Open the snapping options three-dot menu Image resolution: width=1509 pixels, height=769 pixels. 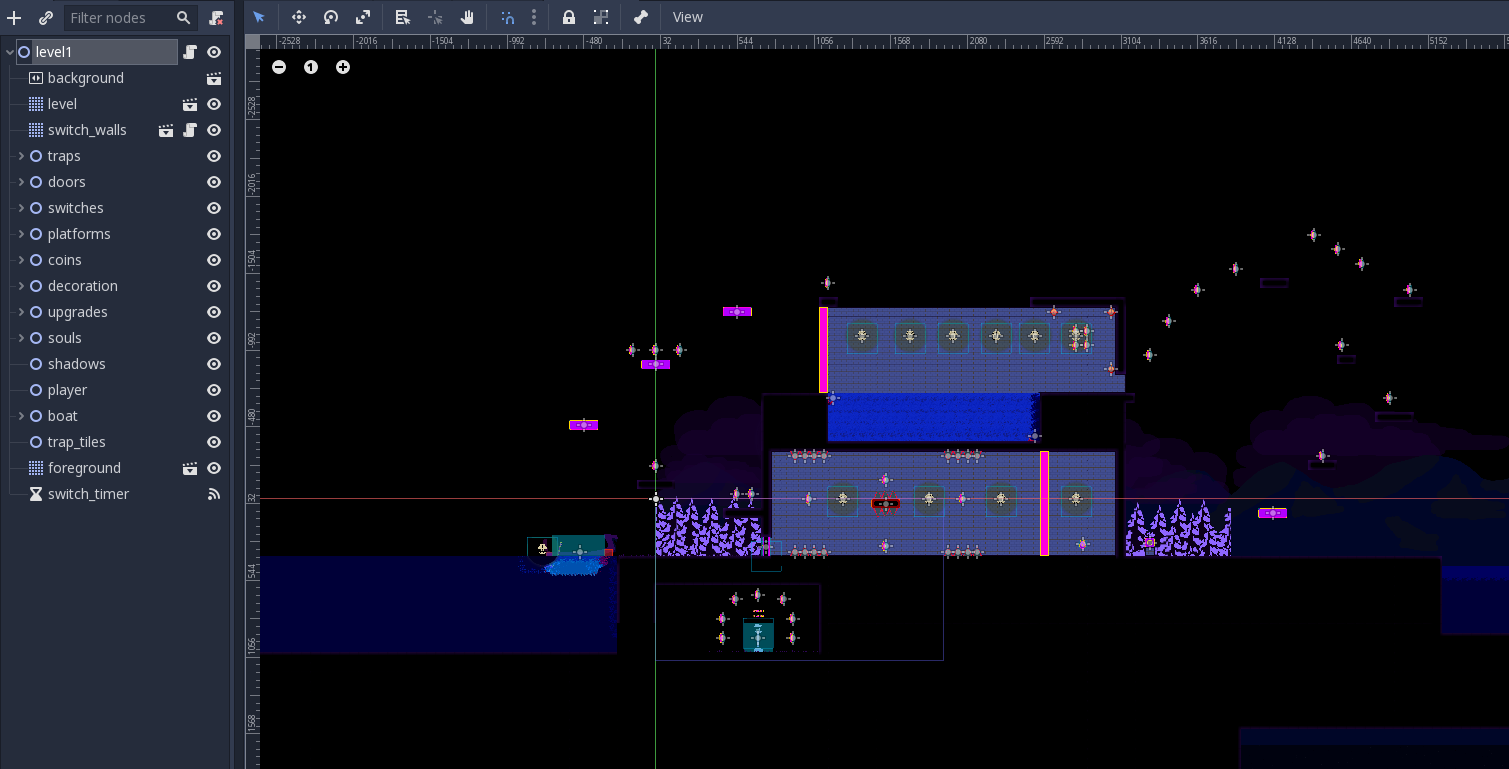534,17
